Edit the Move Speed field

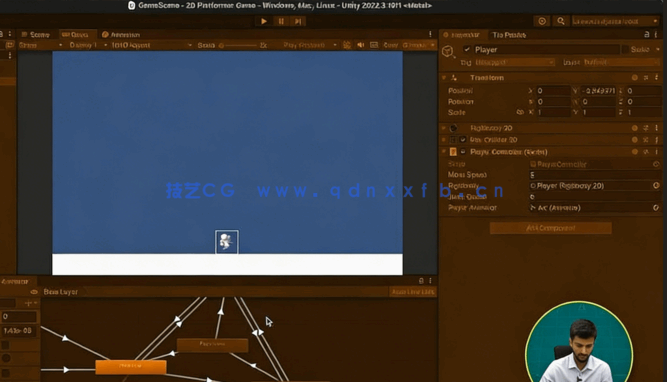595,175
